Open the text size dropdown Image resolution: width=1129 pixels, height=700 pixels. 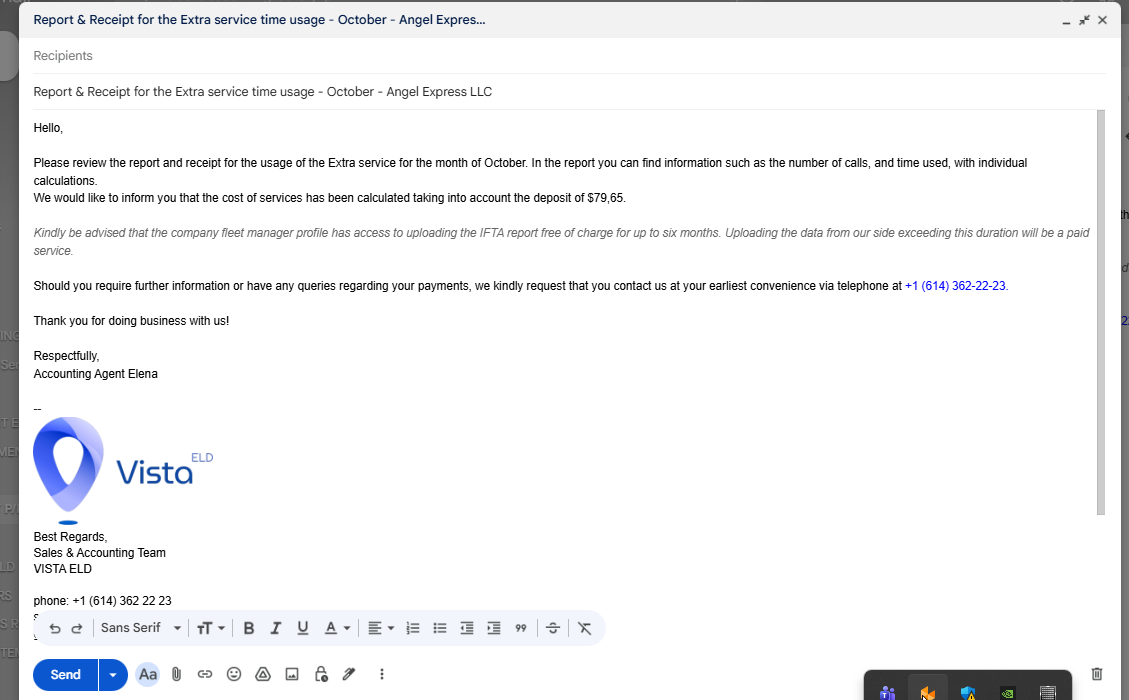tap(211, 628)
